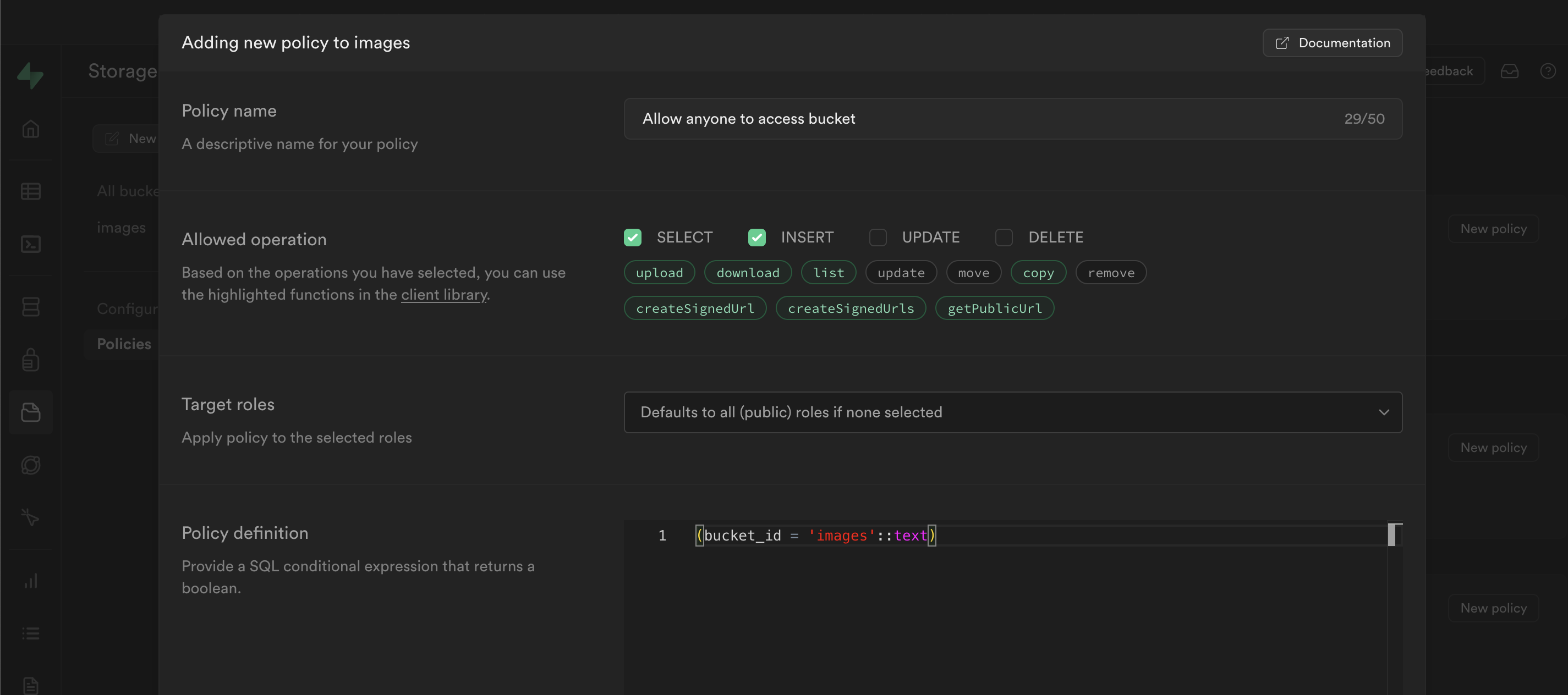Screen dimensions: 1568x695
Task: Open the Logs list icon
Action: coord(30,633)
